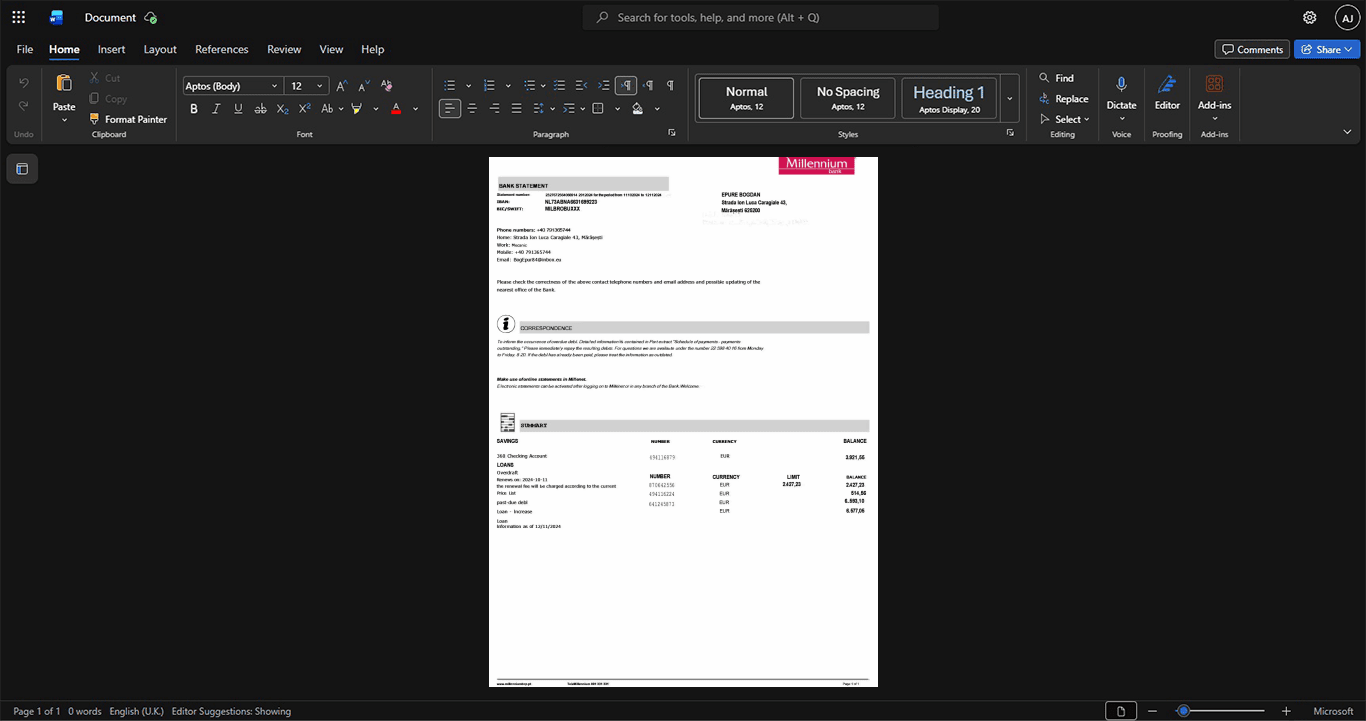
Task: Open the font color dropdown arrow
Action: coord(416,109)
